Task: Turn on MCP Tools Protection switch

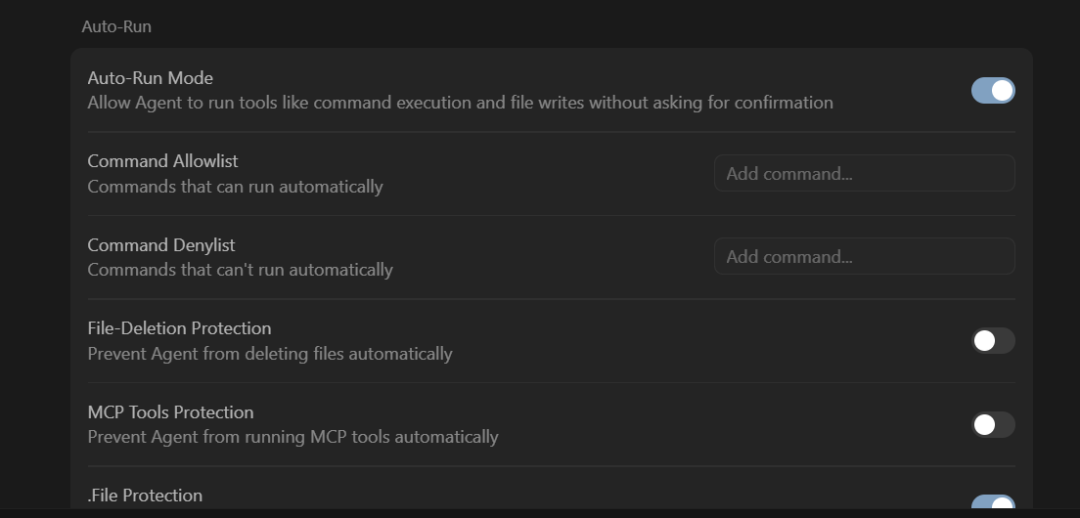Action: (x=993, y=424)
